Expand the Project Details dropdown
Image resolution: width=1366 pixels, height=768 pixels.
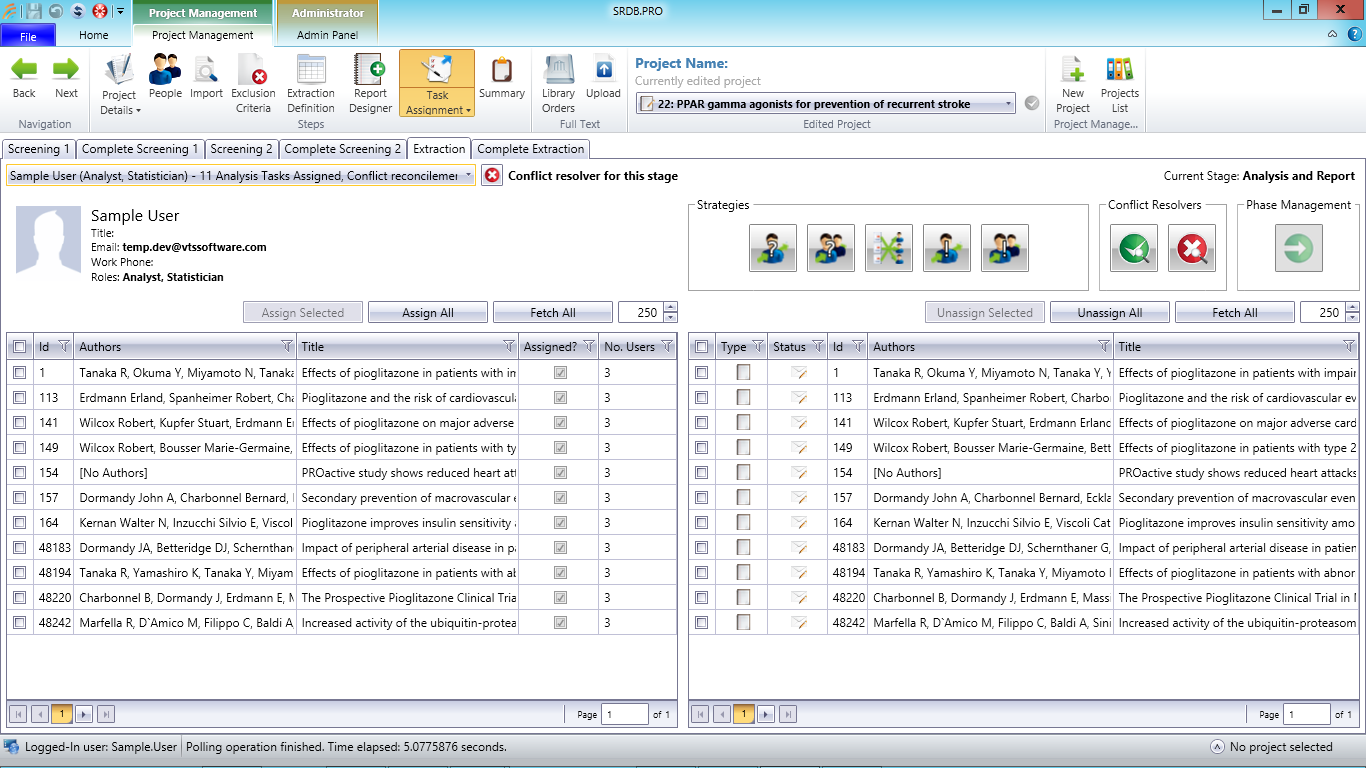point(138,110)
